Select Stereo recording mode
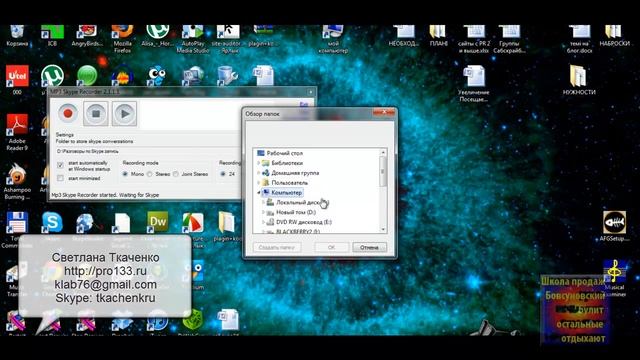Image resolution: width=640 pixels, height=360 pixels. (150, 174)
